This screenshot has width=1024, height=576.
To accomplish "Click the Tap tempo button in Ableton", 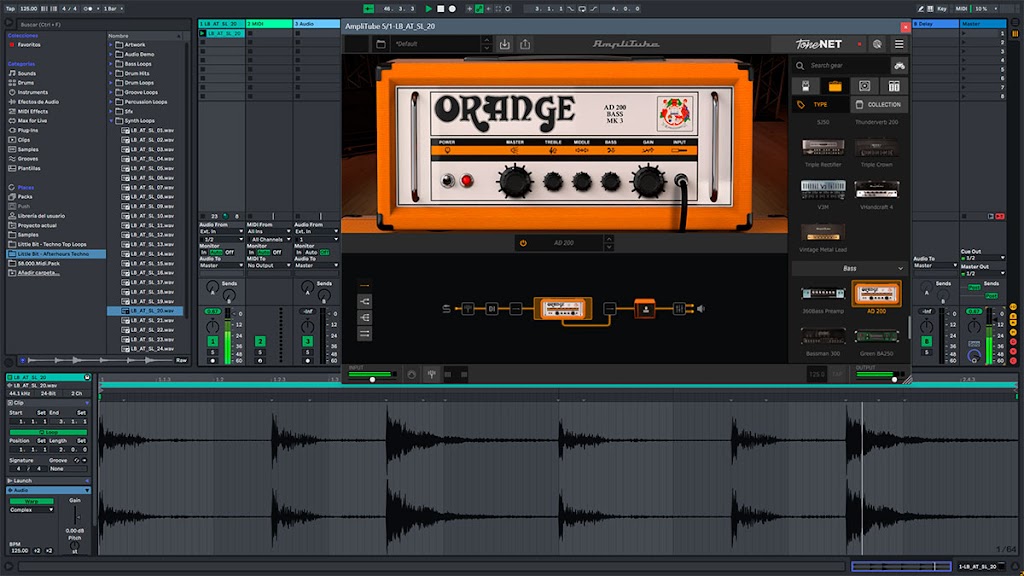I will [10, 8].
